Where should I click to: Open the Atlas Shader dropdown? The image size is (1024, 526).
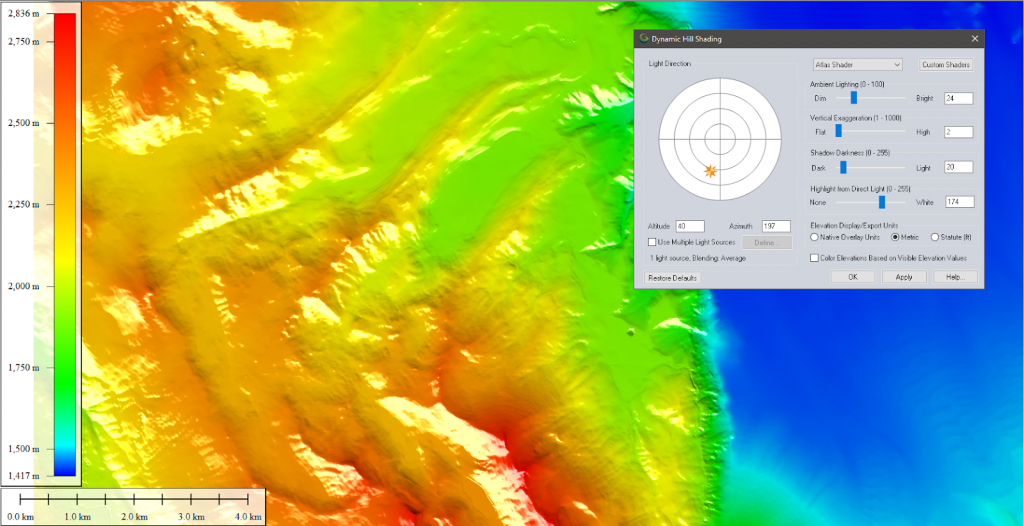point(857,65)
